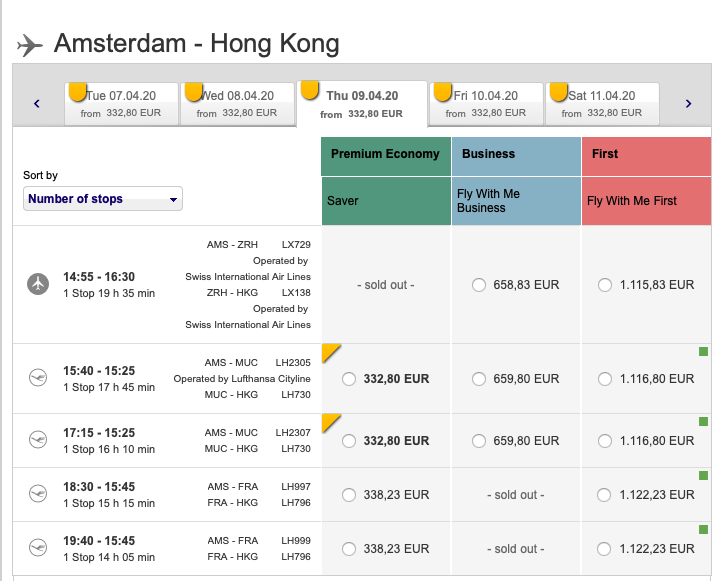
Task: Select 338,23 EUR Saver fare for 18:30 flight
Action: pyautogui.click(x=349, y=495)
